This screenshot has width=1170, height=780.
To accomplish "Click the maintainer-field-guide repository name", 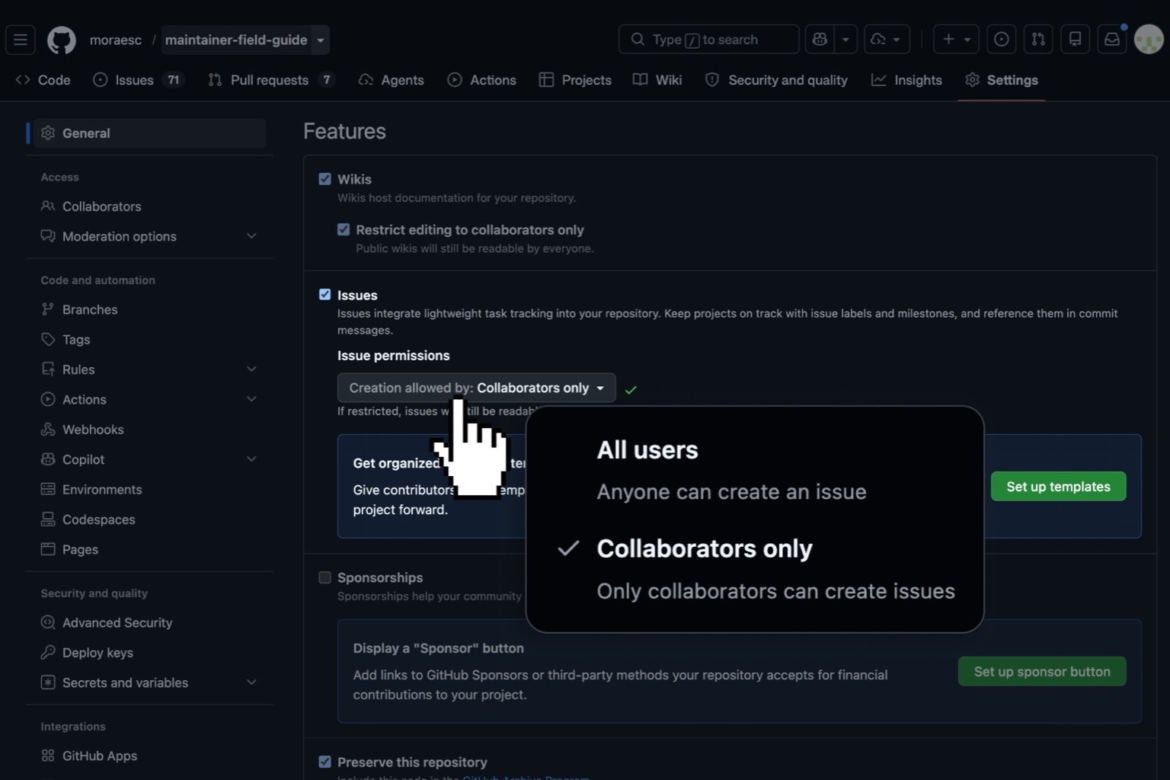I will click(x=236, y=40).
